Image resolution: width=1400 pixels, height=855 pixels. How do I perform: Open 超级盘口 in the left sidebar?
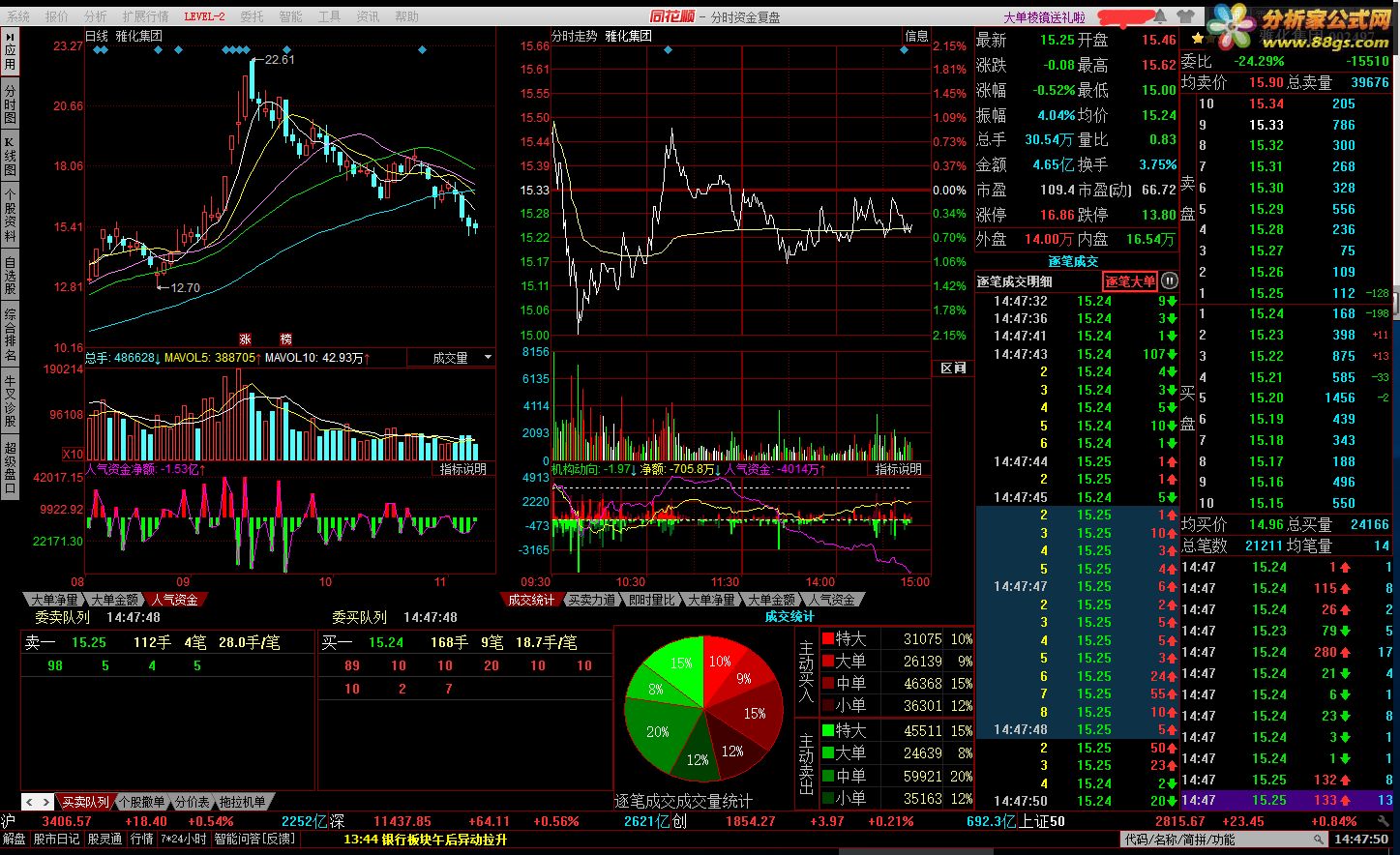[10, 467]
